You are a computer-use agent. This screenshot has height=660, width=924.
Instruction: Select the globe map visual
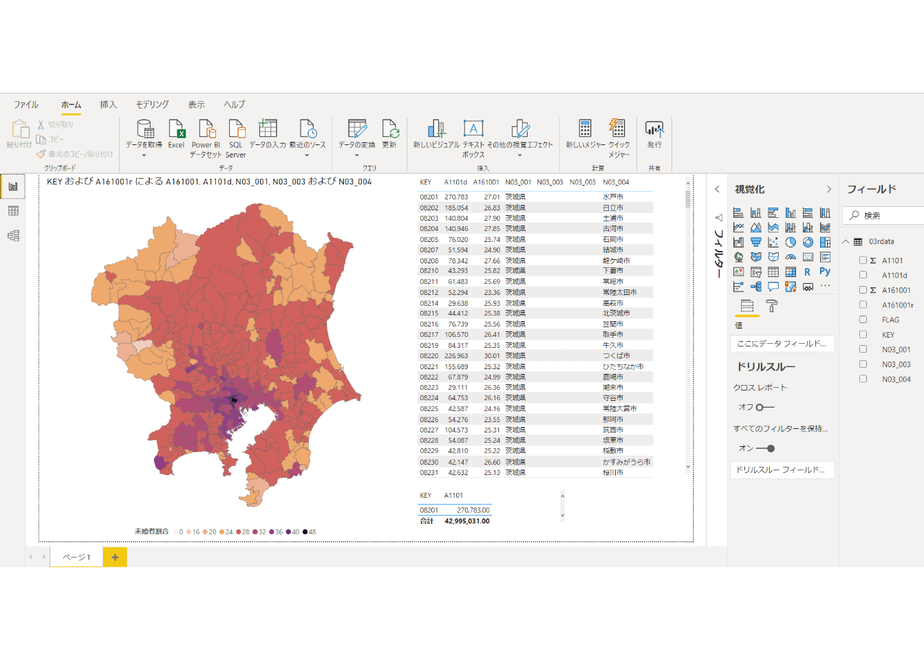pos(738,257)
